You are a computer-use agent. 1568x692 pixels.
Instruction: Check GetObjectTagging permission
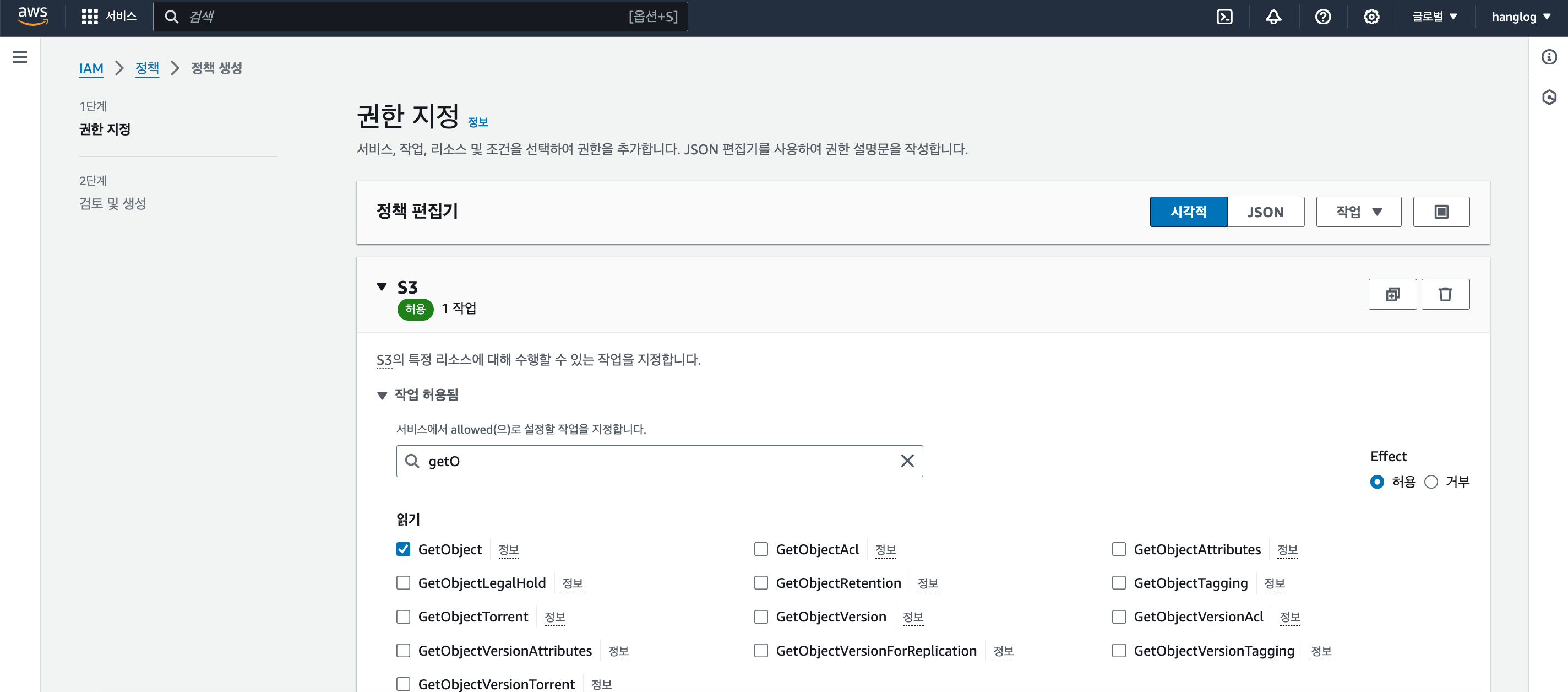[x=1119, y=583]
